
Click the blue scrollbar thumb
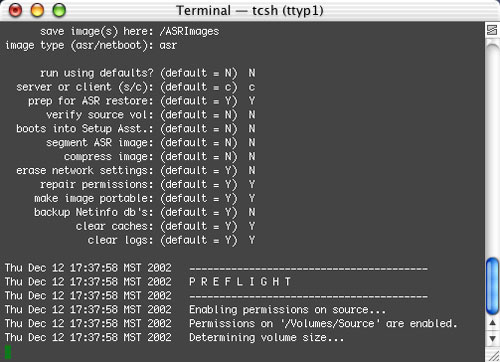tap(492, 286)
